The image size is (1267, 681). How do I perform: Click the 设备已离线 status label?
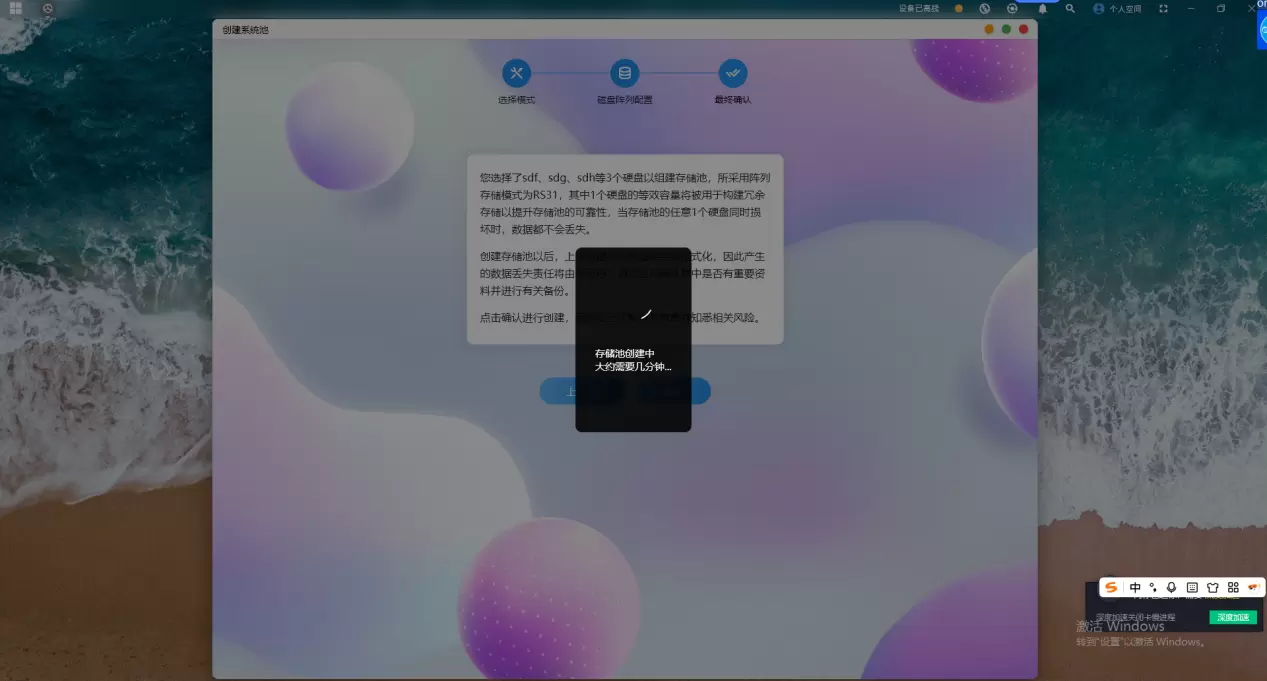(919, 8)
